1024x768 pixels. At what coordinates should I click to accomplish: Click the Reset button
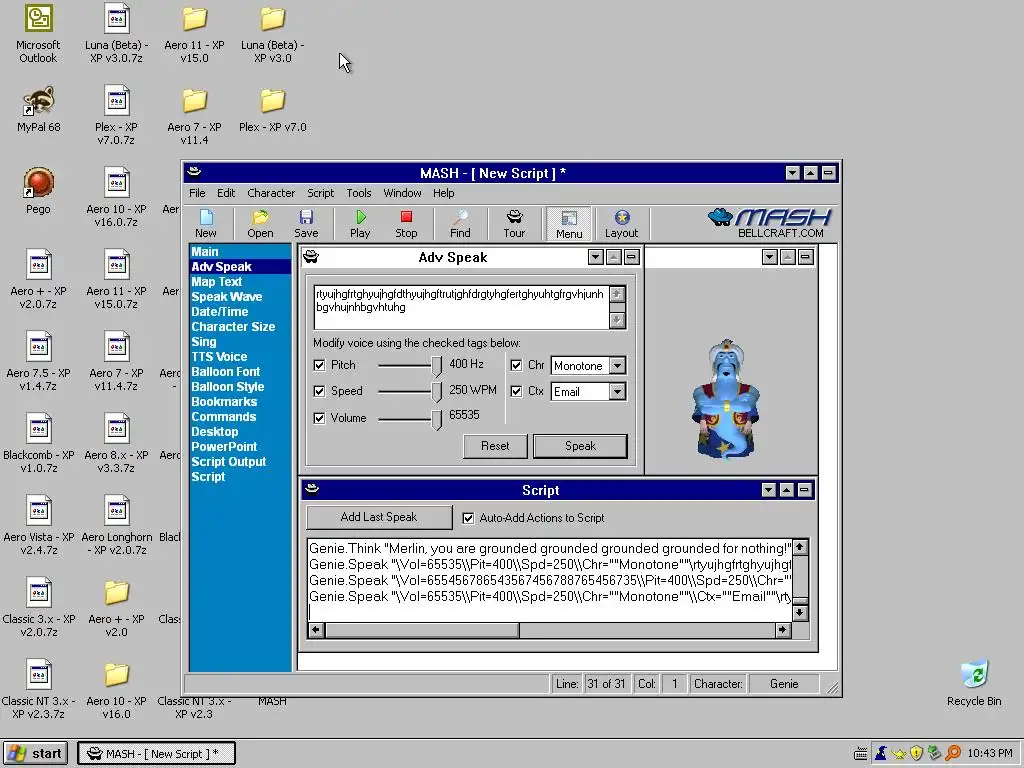pyautogui.click(x=495, y=446)
